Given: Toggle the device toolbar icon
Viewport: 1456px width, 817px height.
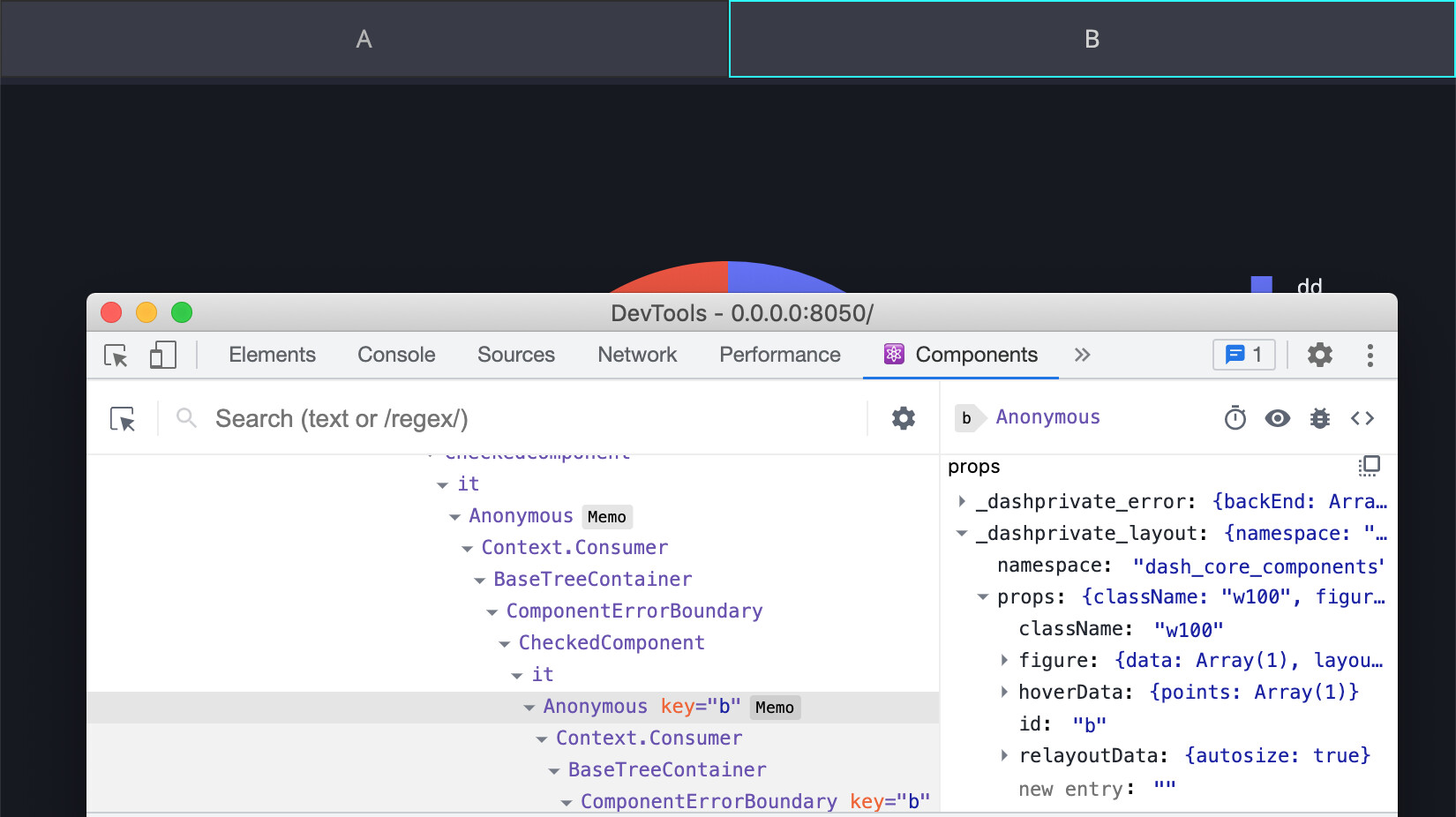Looking at the screenshot, I should tap(162, 355).
